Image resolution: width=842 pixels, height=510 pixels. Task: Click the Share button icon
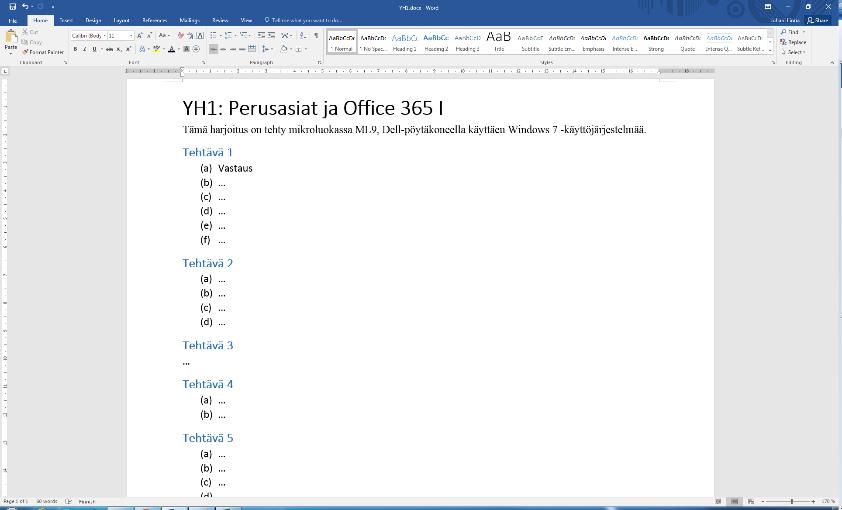(x=817, y=20)
